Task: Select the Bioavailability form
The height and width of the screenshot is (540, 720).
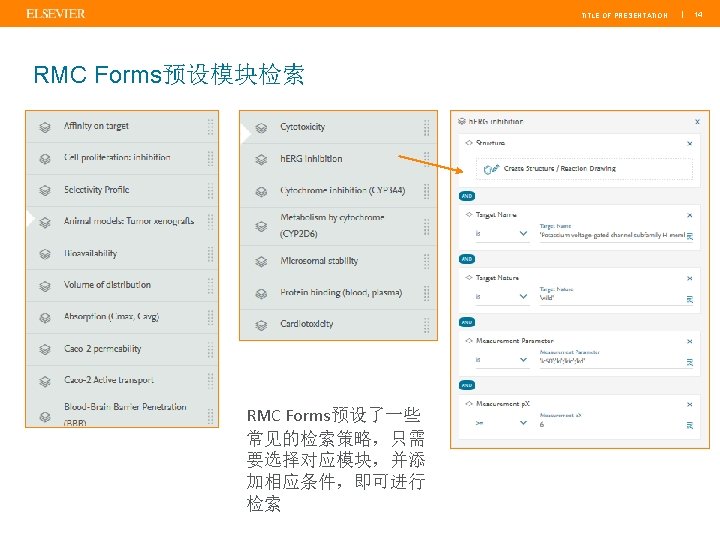Action: [x=122, y=254]
